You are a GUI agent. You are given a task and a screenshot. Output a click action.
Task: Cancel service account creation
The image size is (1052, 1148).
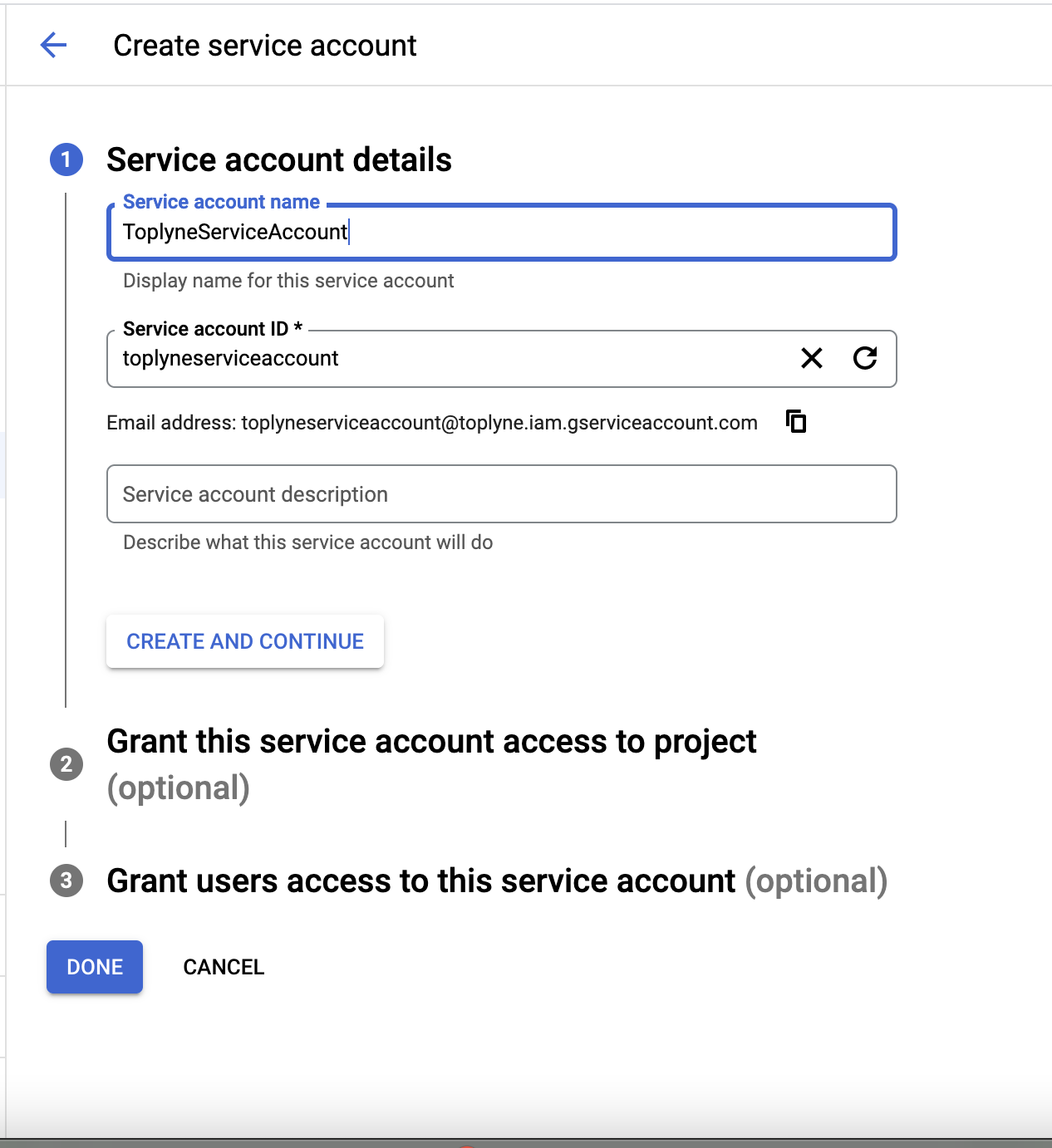pos(224,967)
